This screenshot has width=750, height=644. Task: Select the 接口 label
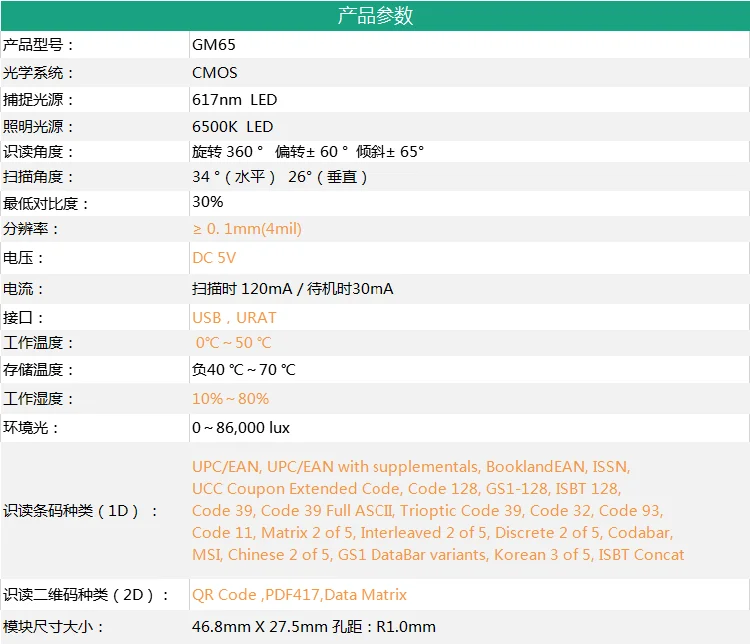pyautogui.click(x=23, y=318)
